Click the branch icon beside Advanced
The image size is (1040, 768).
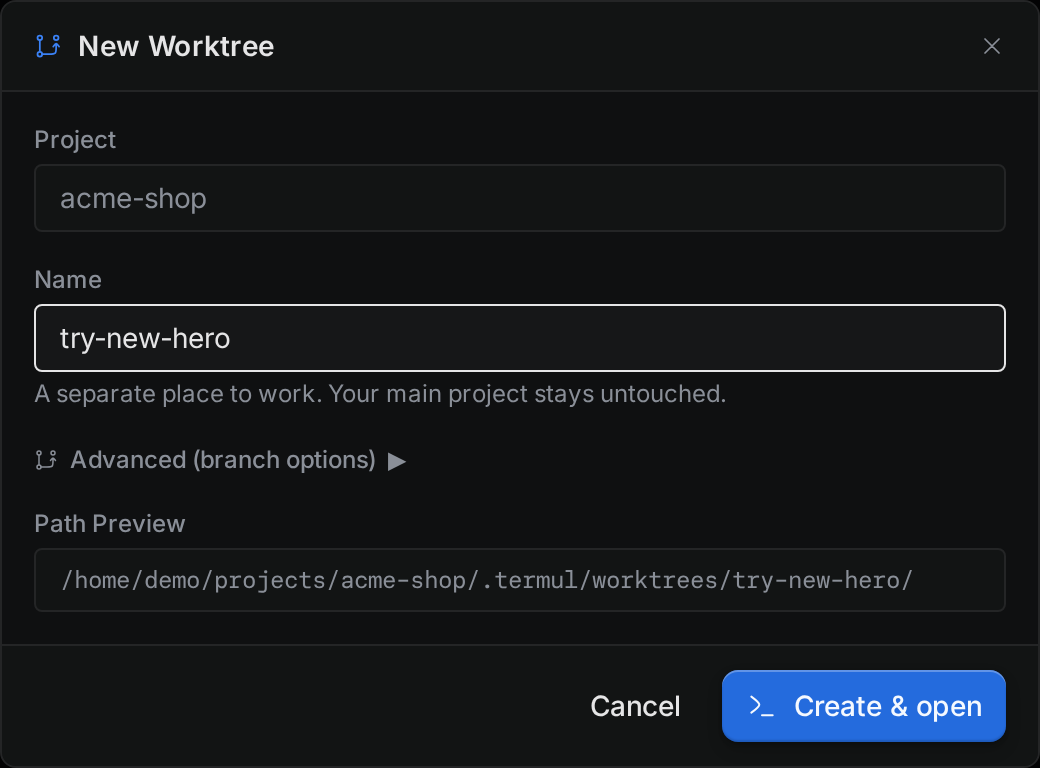46,460
